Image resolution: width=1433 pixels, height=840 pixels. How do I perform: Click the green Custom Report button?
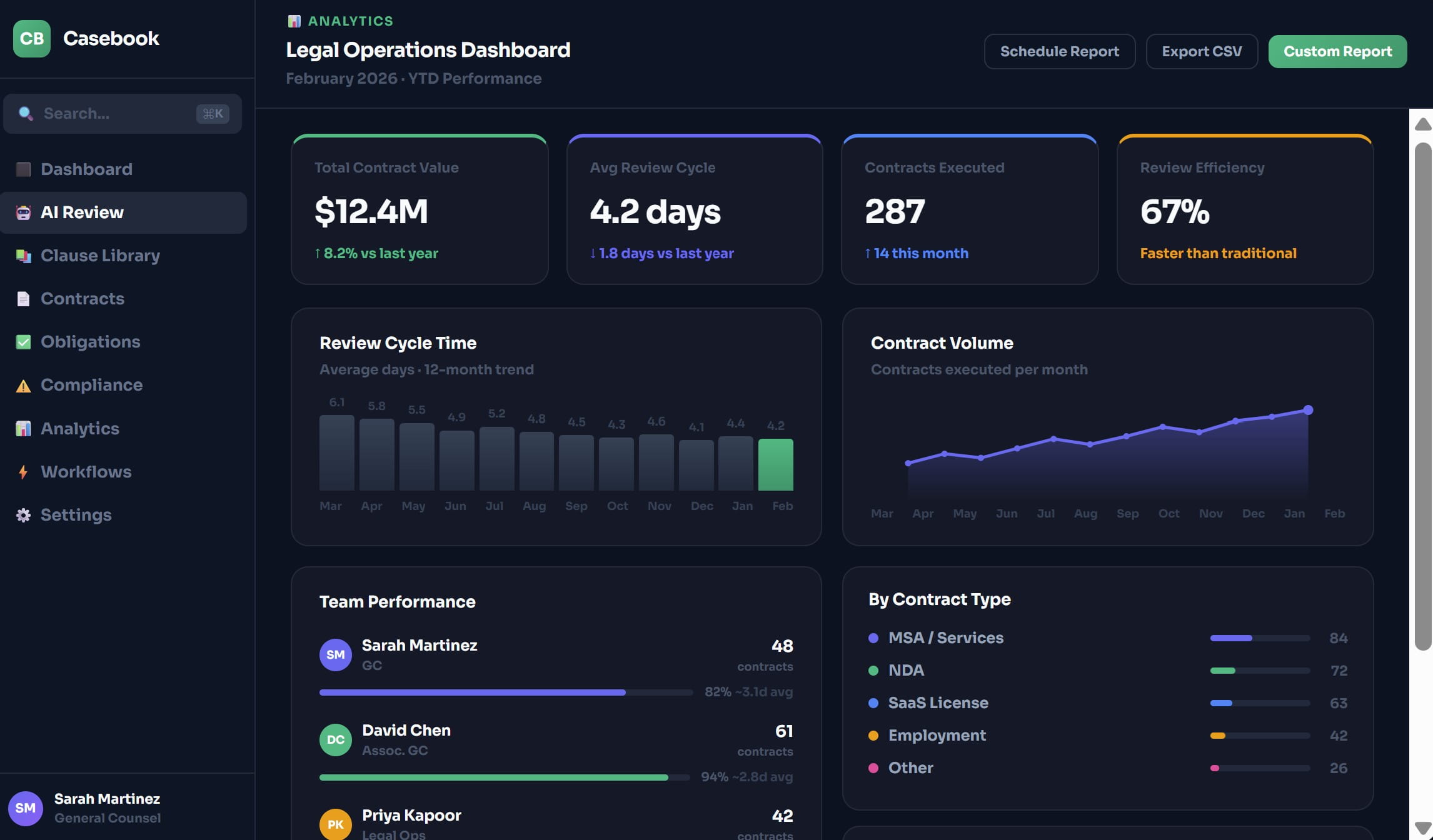click(x=1337, y=51)
